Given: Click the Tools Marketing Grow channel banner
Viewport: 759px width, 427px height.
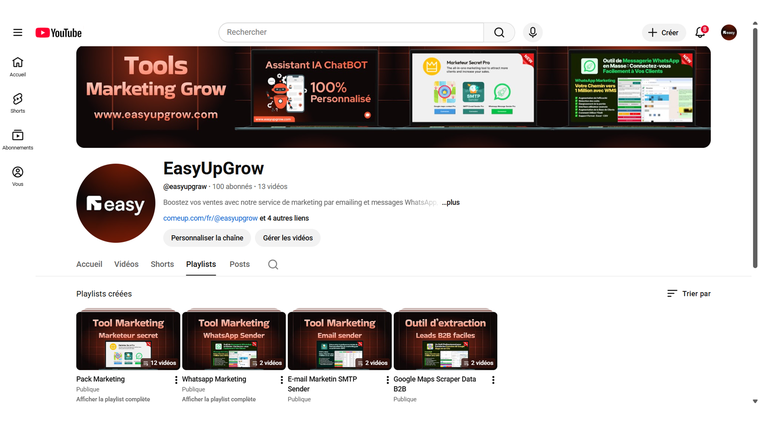Looking at the screenshot, I should tap(393, 97).
